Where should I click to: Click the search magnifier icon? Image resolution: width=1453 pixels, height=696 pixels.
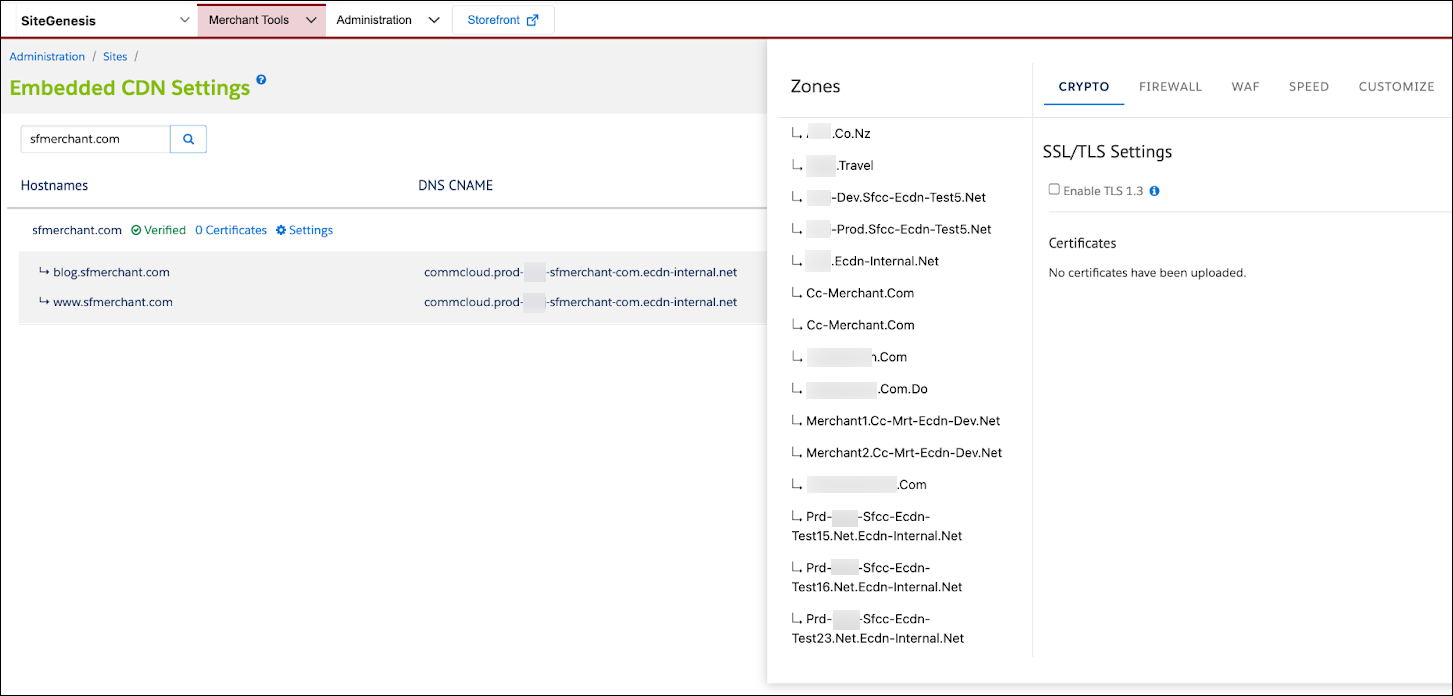[x=188, y=139]
